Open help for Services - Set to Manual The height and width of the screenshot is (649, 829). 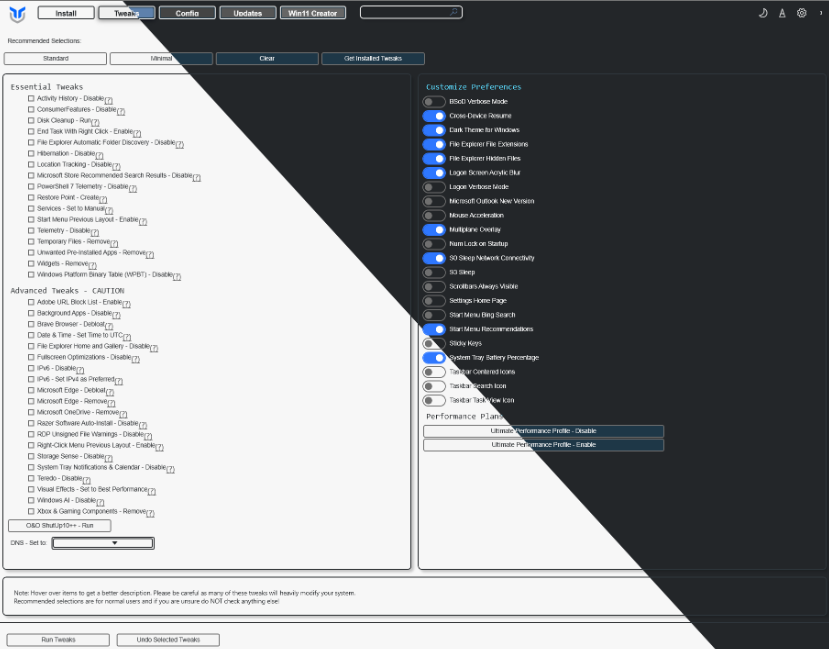click(x=109, y=210)
